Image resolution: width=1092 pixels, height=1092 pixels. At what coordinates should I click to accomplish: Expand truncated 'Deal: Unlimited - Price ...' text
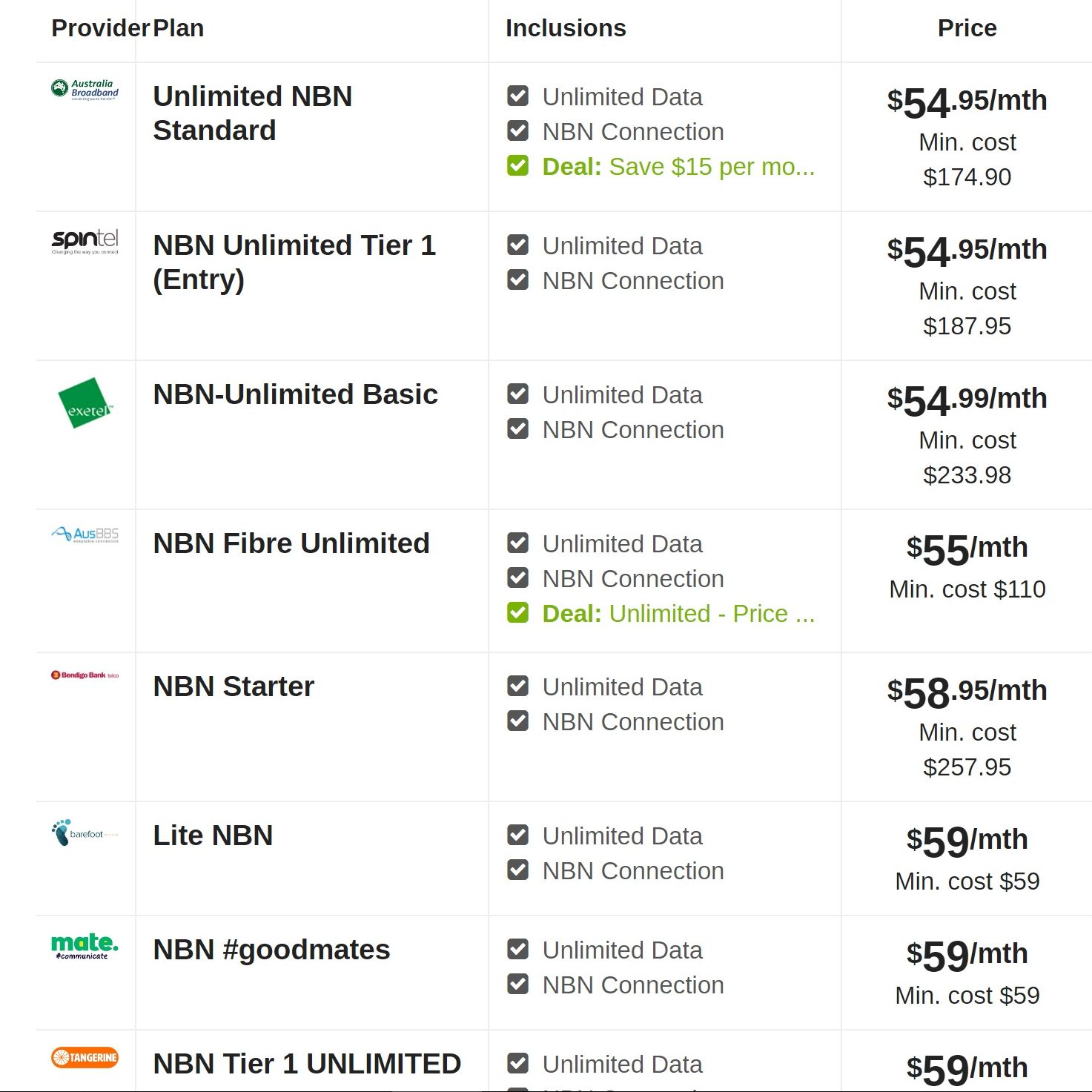coord(678,614)
